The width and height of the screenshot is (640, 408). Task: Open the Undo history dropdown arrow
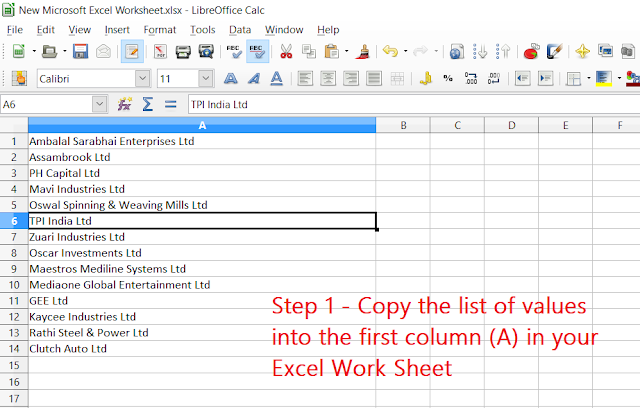[x=405, y=51]
